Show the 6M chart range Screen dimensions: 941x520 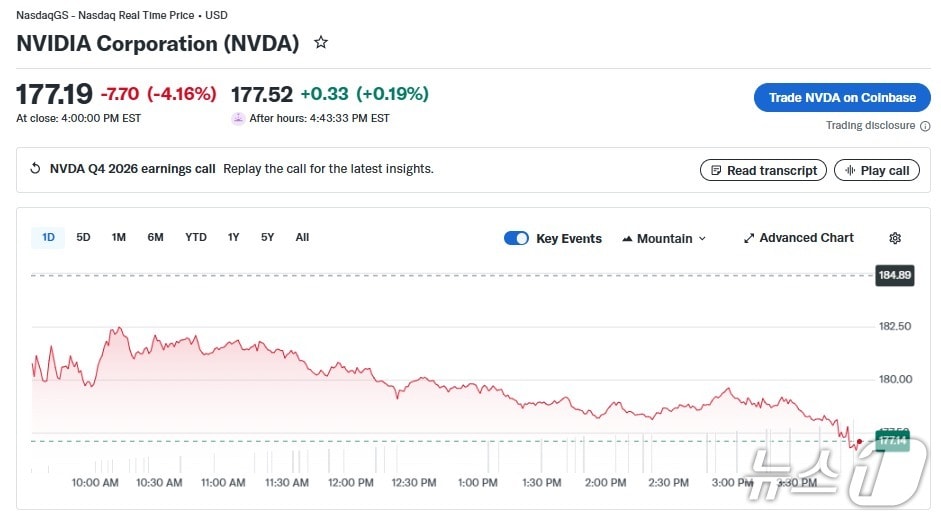point(155,237)
